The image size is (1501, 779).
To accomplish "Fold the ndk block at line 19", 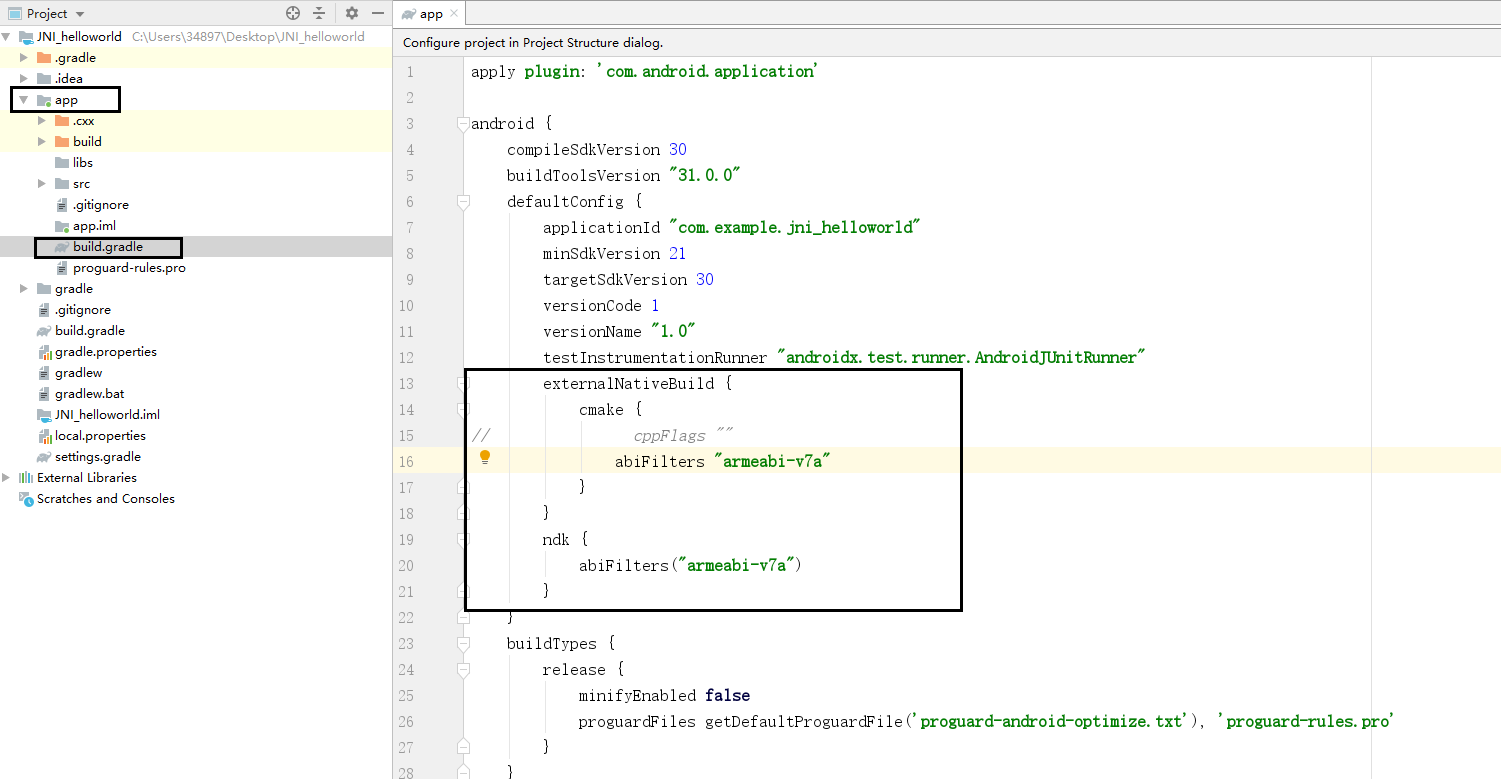I will click(x=463, y=540).
